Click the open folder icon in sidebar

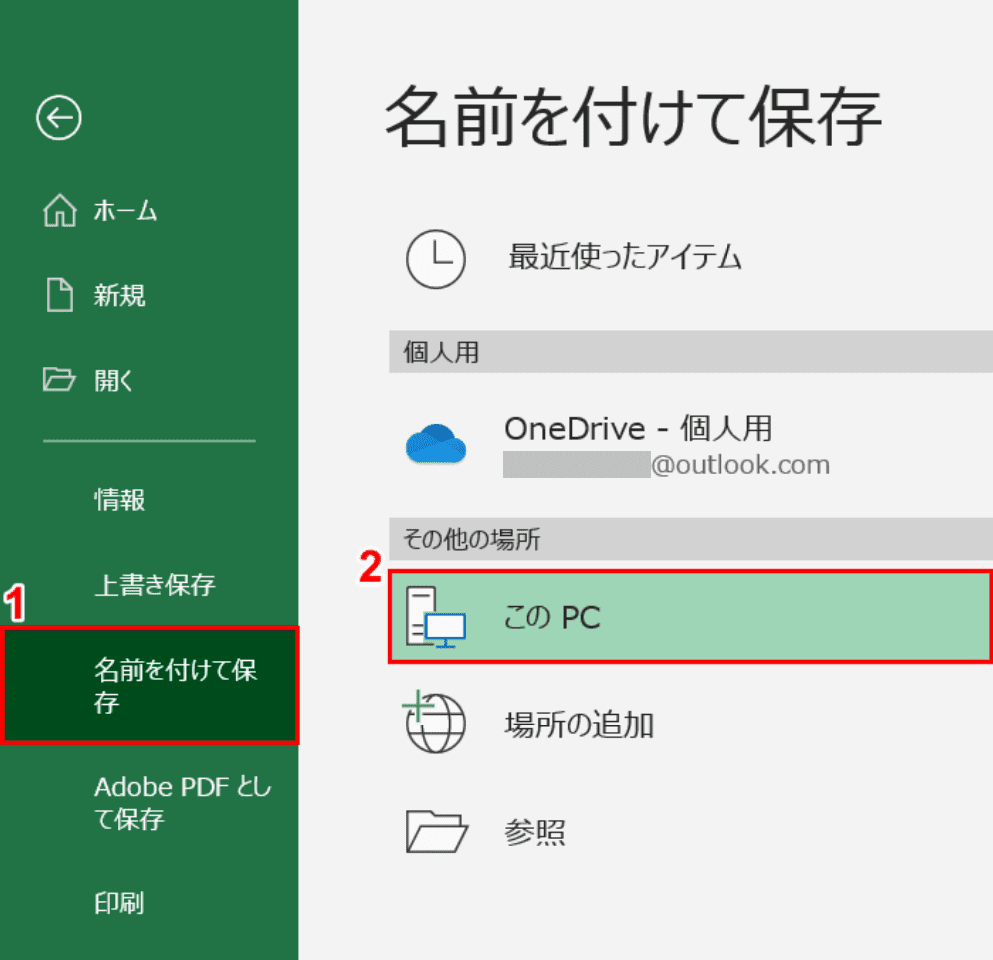(x=60, y=379)
